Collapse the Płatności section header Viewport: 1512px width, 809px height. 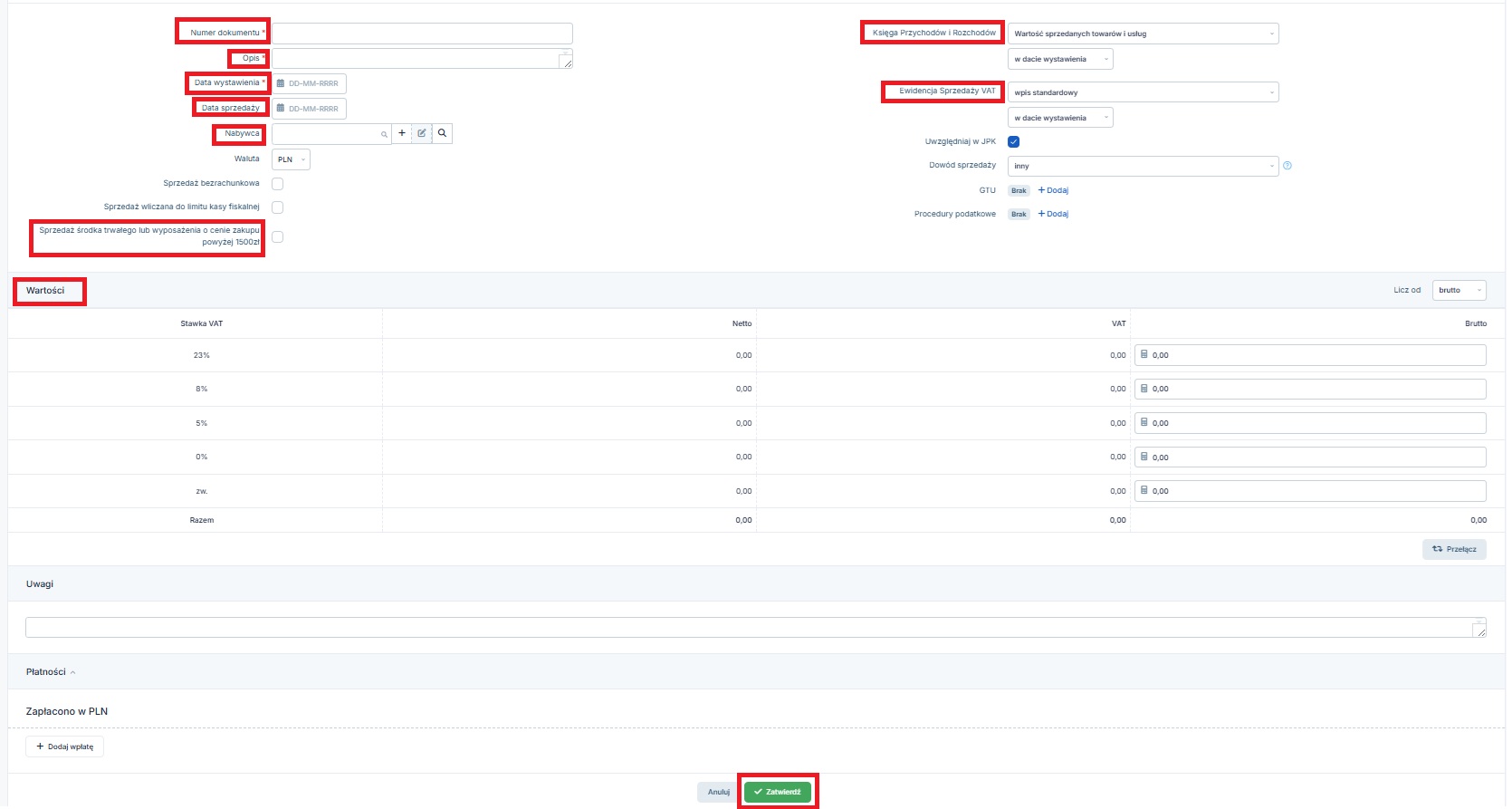click(51, 672)
